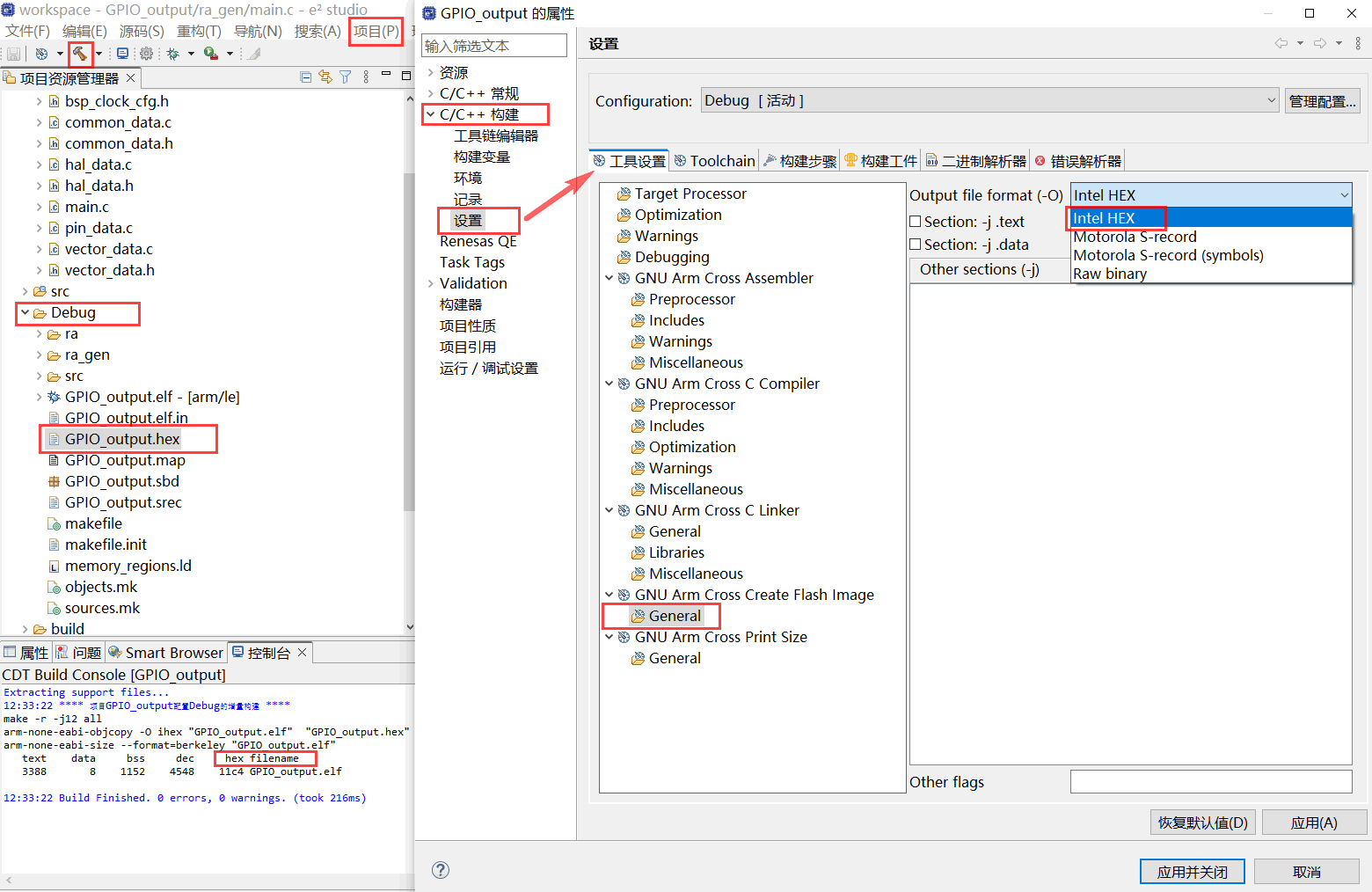Image resolution: width=1372 pixels, height=892 pixels.
Task: Switch to Smart Browser tab
Action: 166,653
